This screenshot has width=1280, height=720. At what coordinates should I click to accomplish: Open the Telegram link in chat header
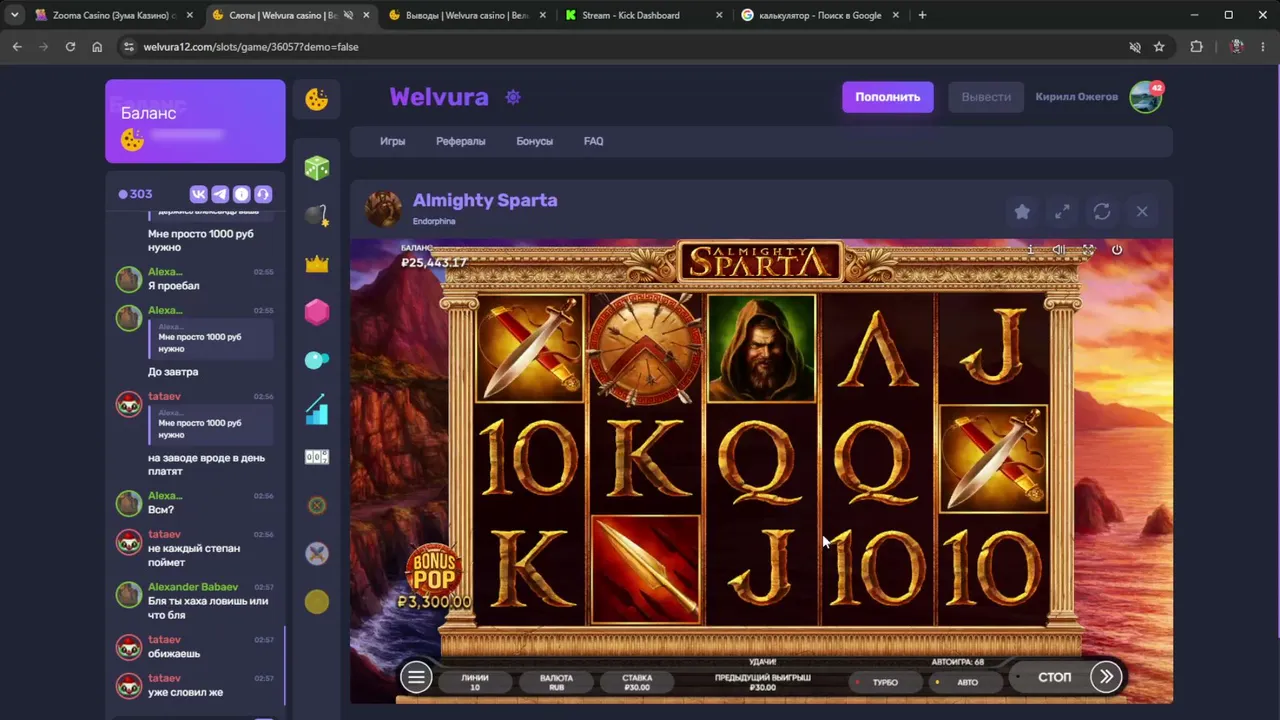[x=220, y=194]
